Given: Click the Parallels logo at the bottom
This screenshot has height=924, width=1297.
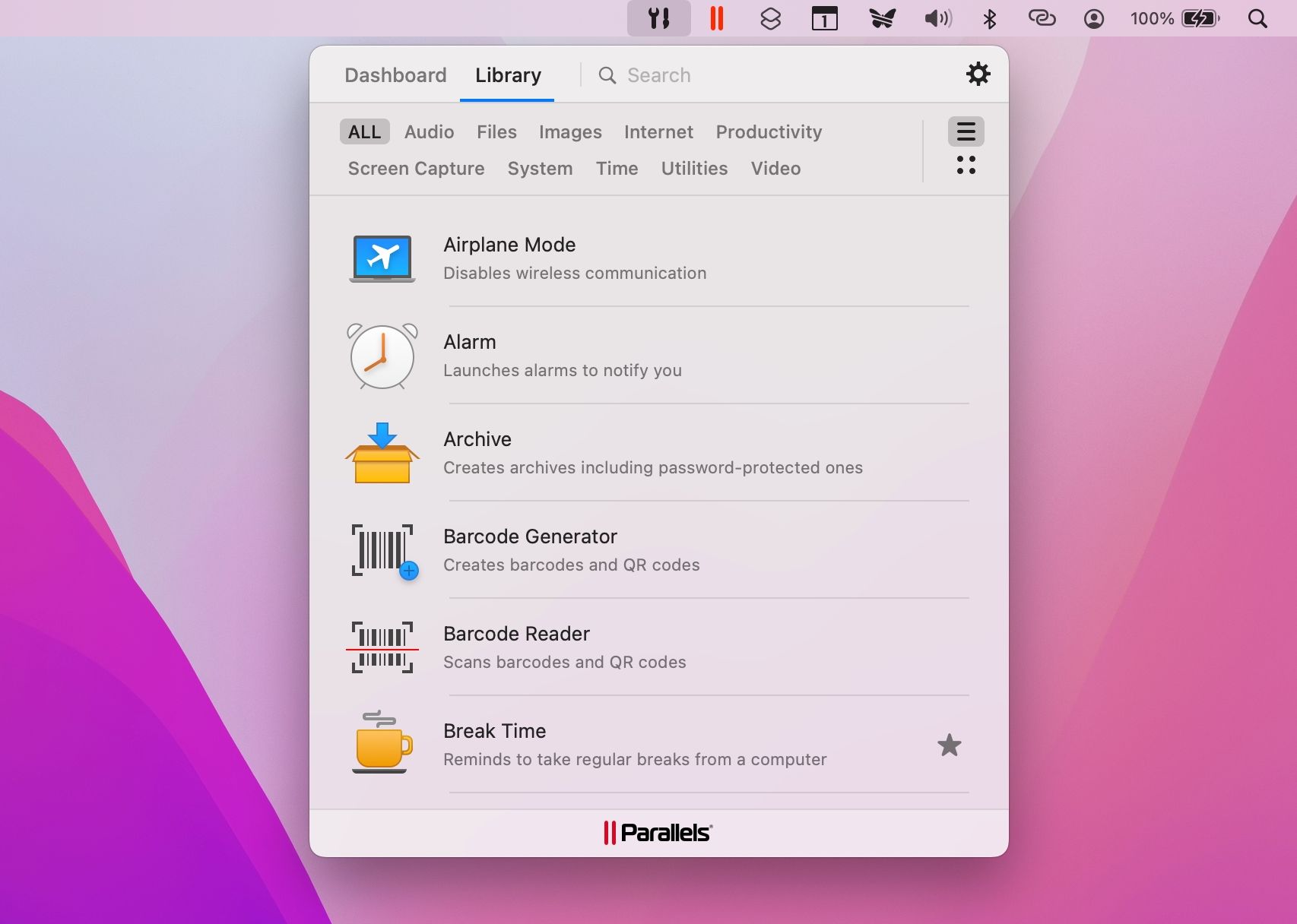Looking at the screenshot, I should [x=658, y=832].
